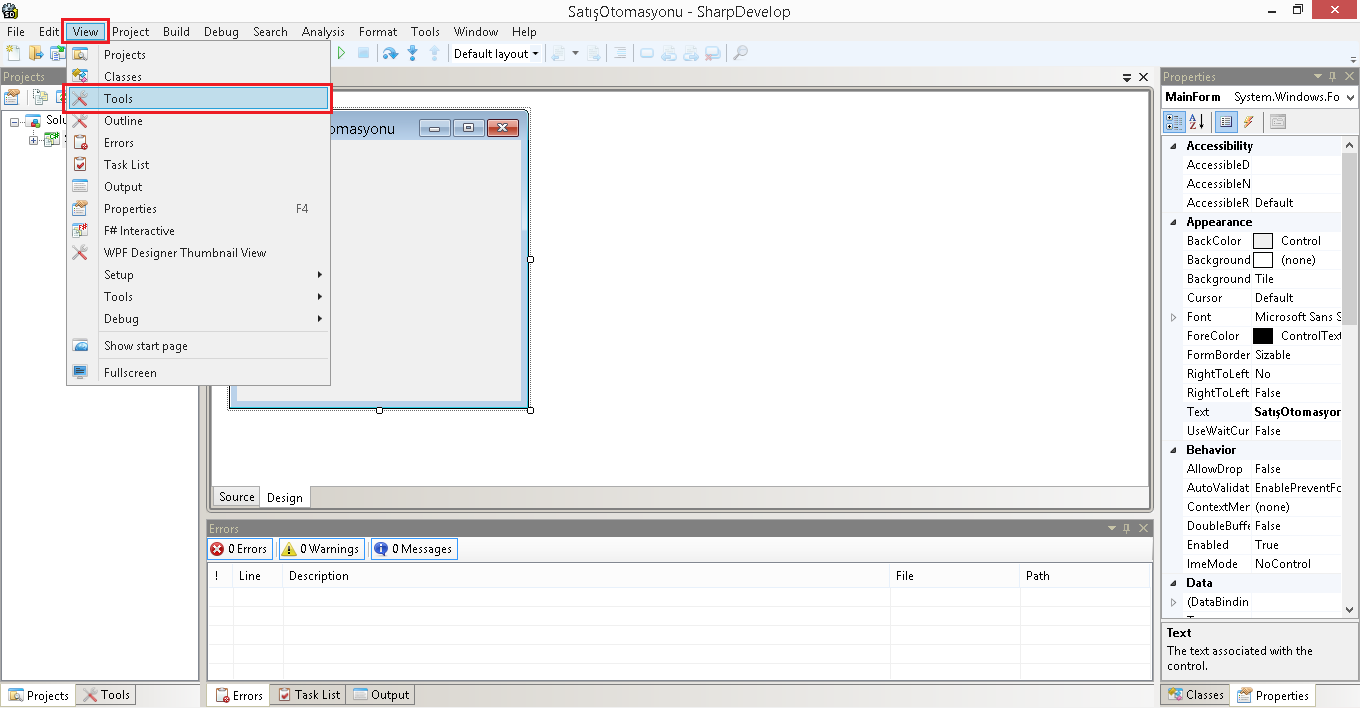The width and height of the screenshot is (1360, 708).
Task: Collapse the Data property category
Action: tap(1174, 583)
